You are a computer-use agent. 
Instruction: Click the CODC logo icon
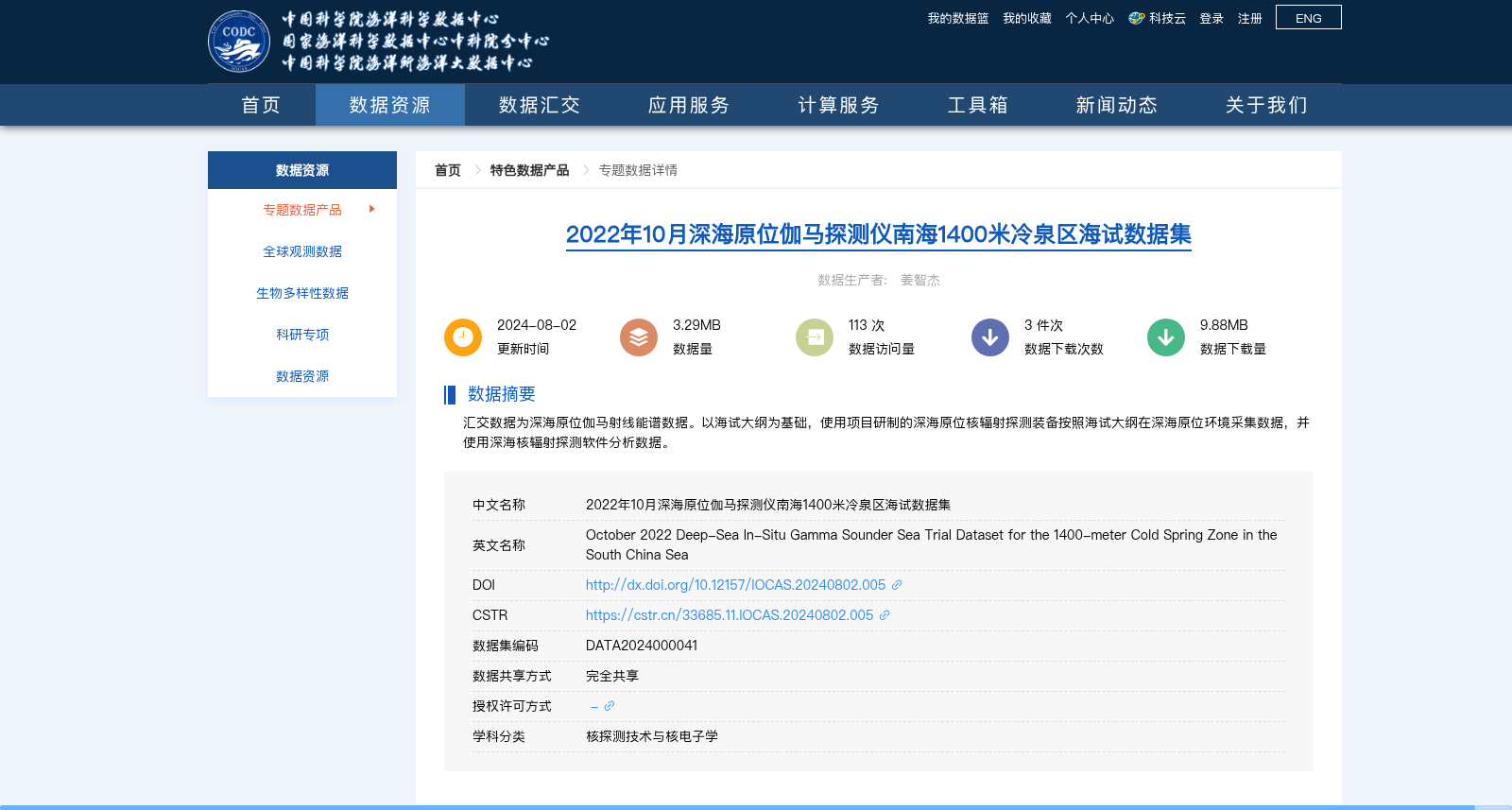pos(239,41)
